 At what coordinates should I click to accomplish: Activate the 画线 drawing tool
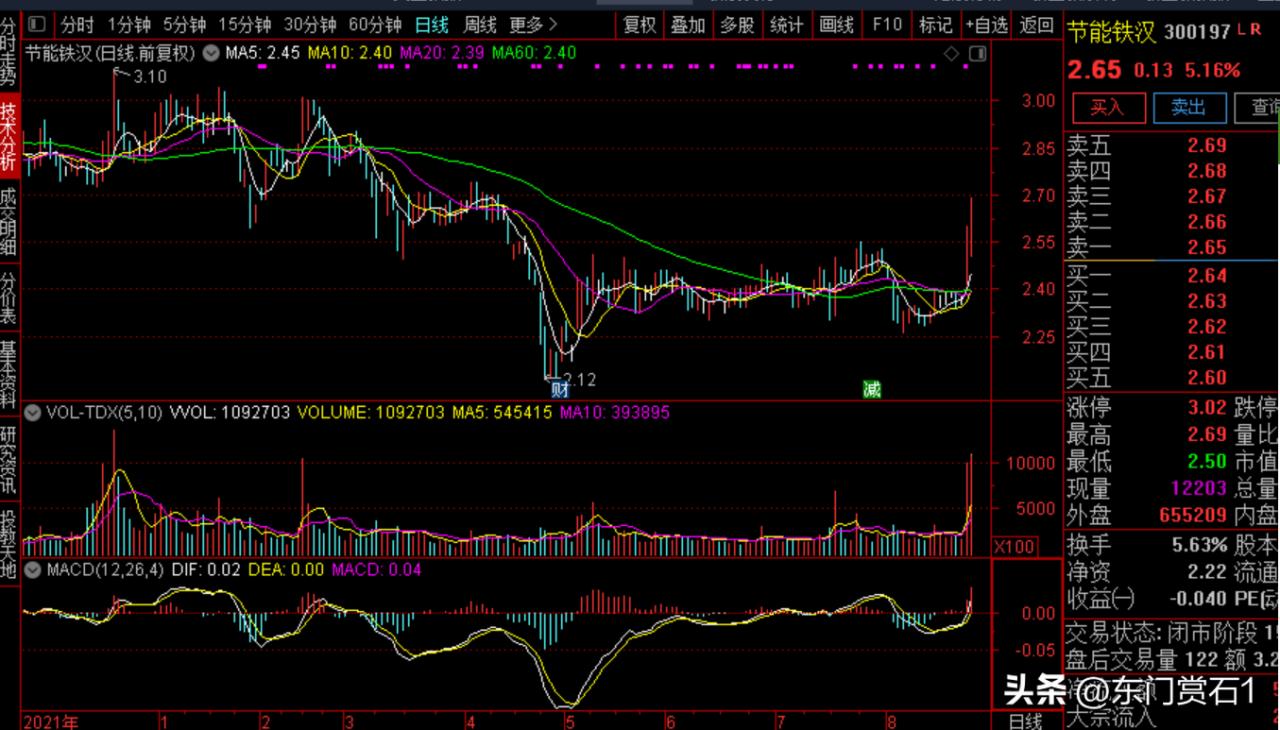836,25
